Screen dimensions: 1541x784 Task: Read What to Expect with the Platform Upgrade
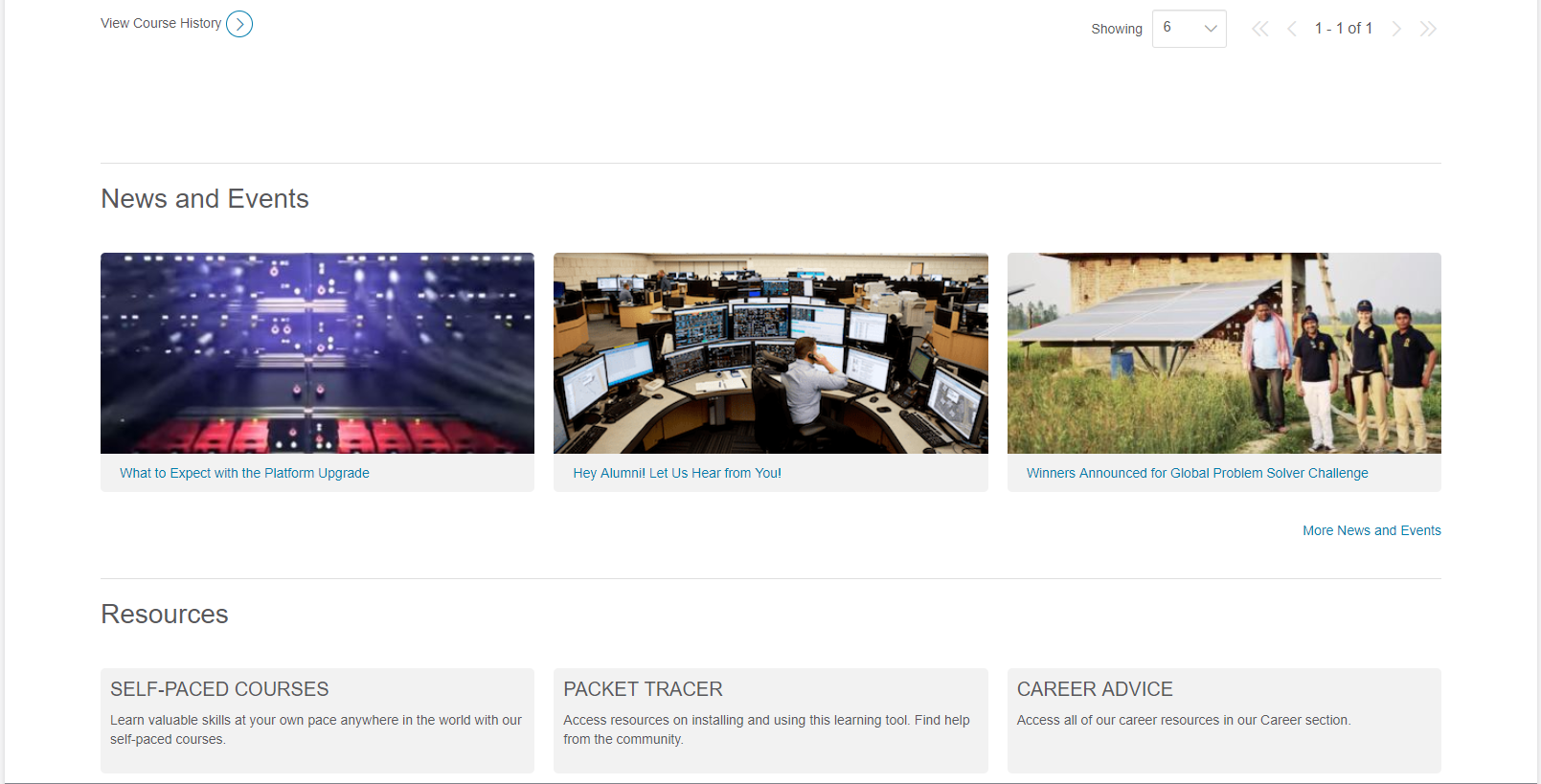244,473
